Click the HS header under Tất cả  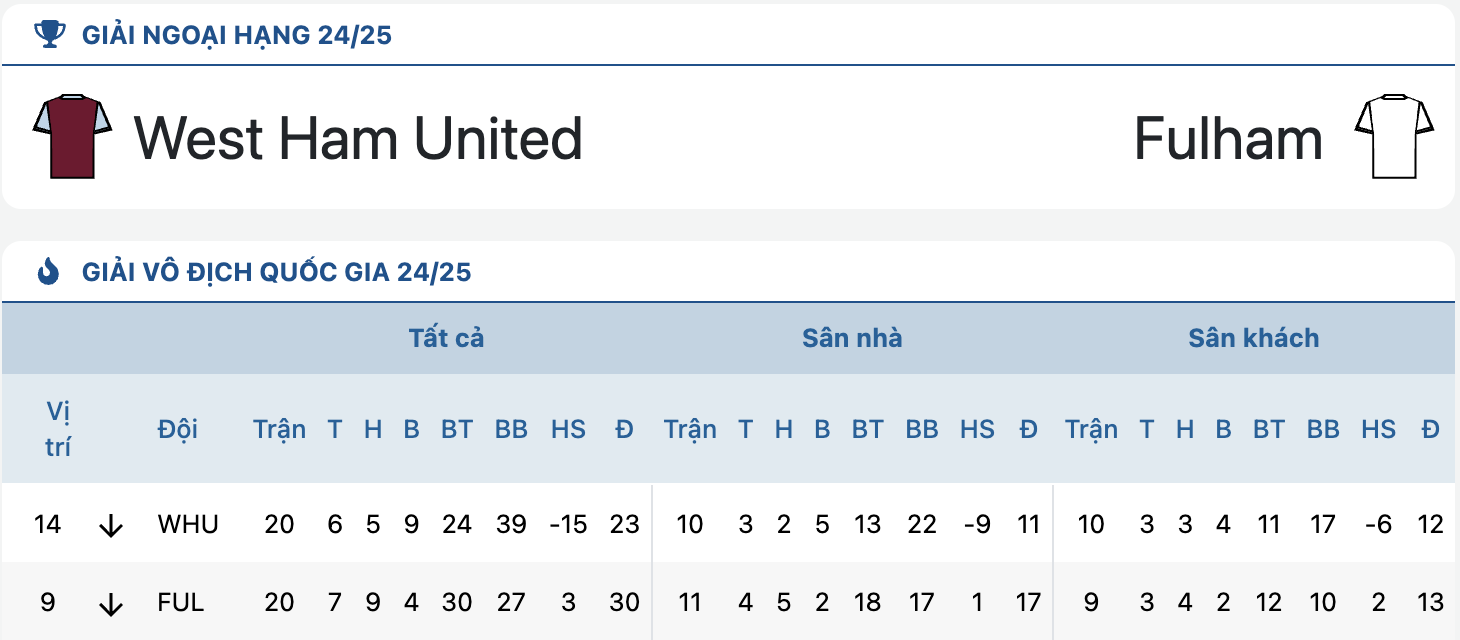click(568, 429)
